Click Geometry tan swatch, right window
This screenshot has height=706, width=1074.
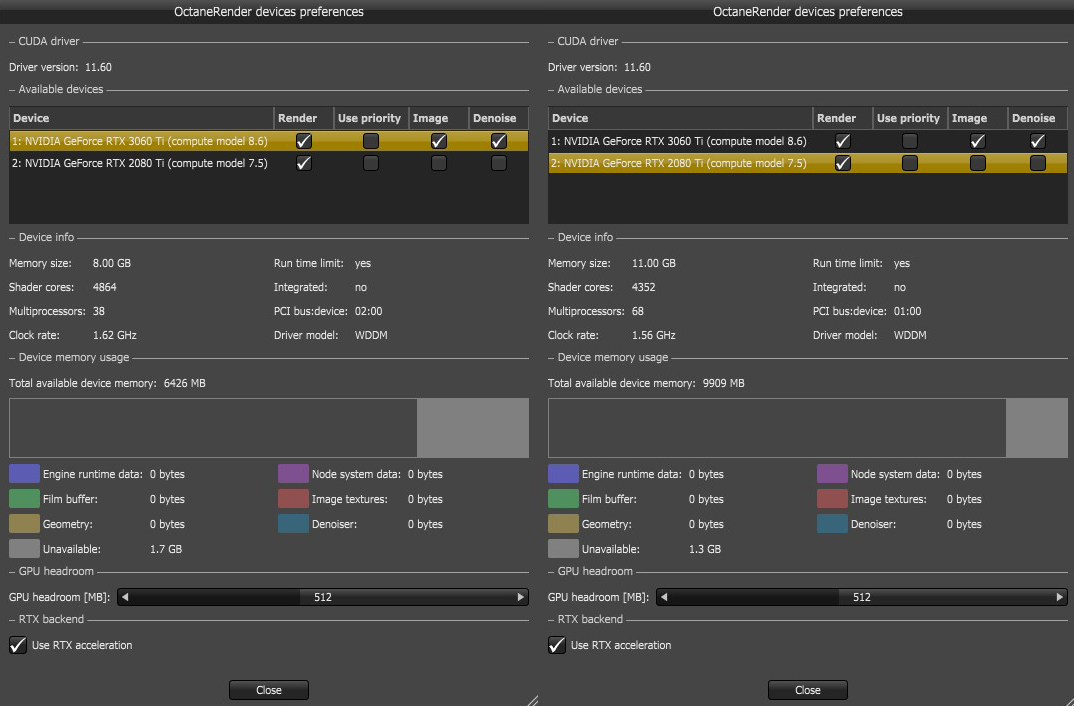[563, 524]
